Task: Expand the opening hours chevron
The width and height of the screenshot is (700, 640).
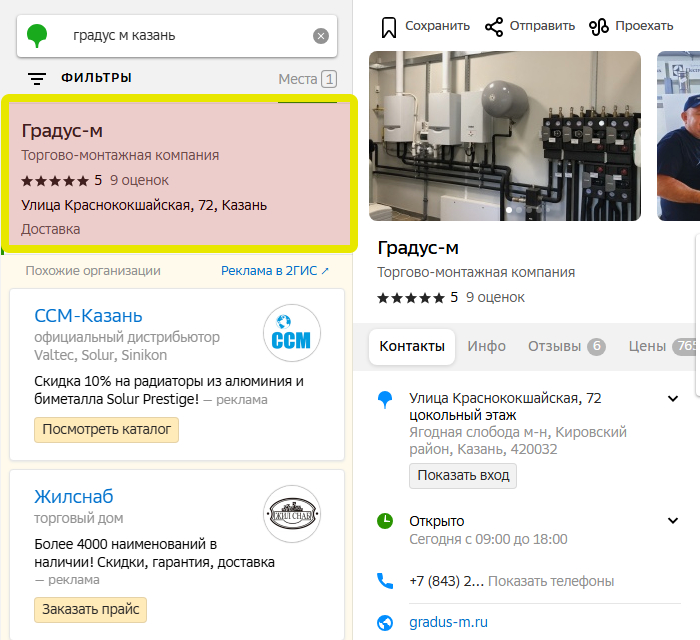Action: 673,520
